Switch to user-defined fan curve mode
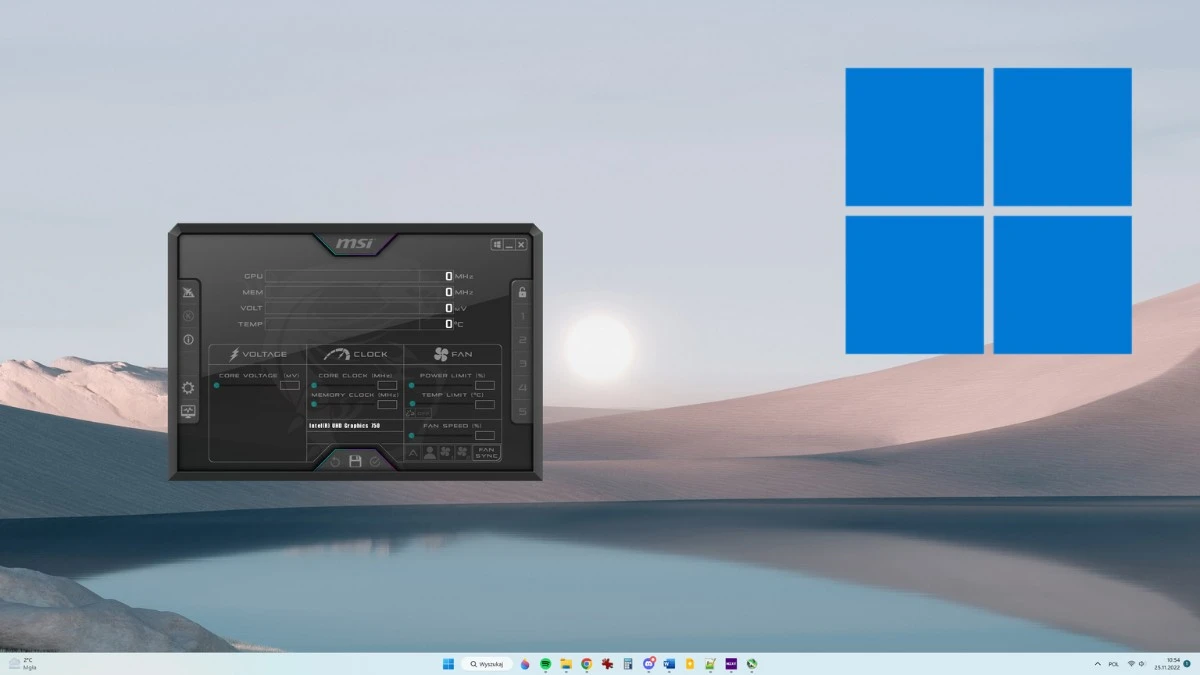This screenshot has height=675, width=1200. coord(431,452)
